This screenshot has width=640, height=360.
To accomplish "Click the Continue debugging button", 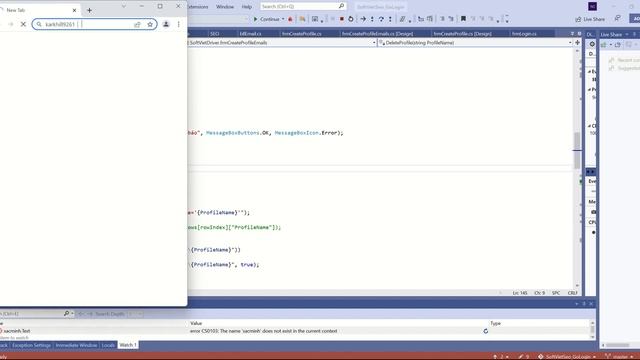I will [x=266, y=19].
